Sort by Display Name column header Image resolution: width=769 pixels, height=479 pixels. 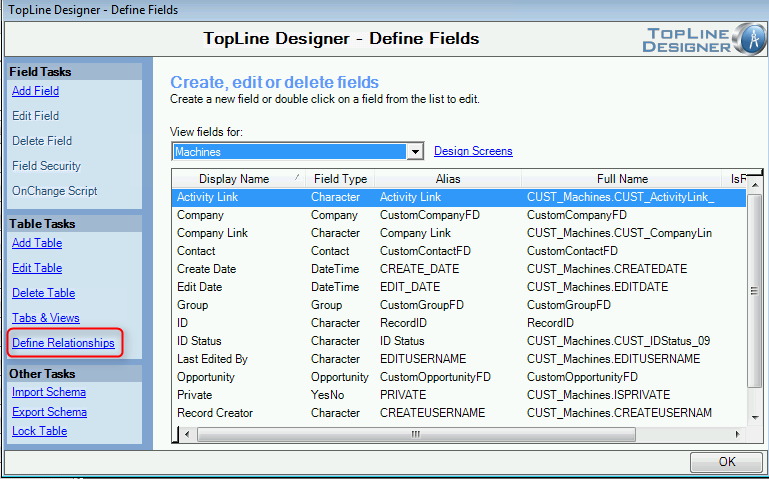[238, 179]
